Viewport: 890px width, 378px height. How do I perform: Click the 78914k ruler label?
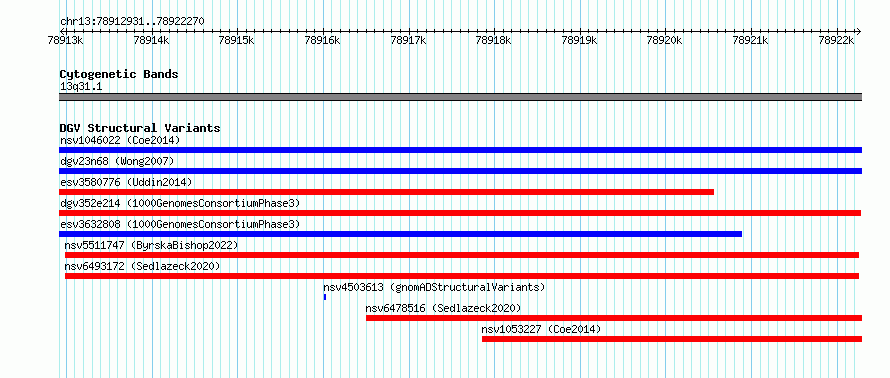click(x=151, y=40)
